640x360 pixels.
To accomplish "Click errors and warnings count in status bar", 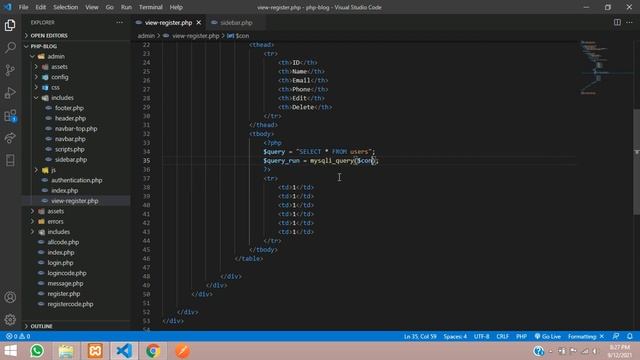I will tap(18, 336).
